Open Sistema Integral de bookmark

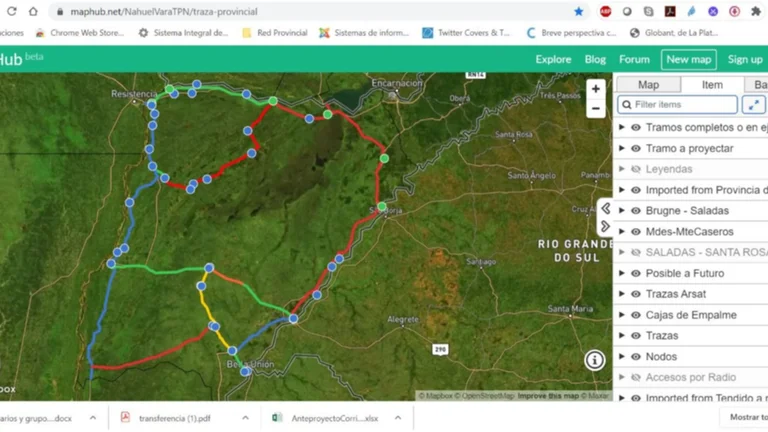tap(183, 33)
